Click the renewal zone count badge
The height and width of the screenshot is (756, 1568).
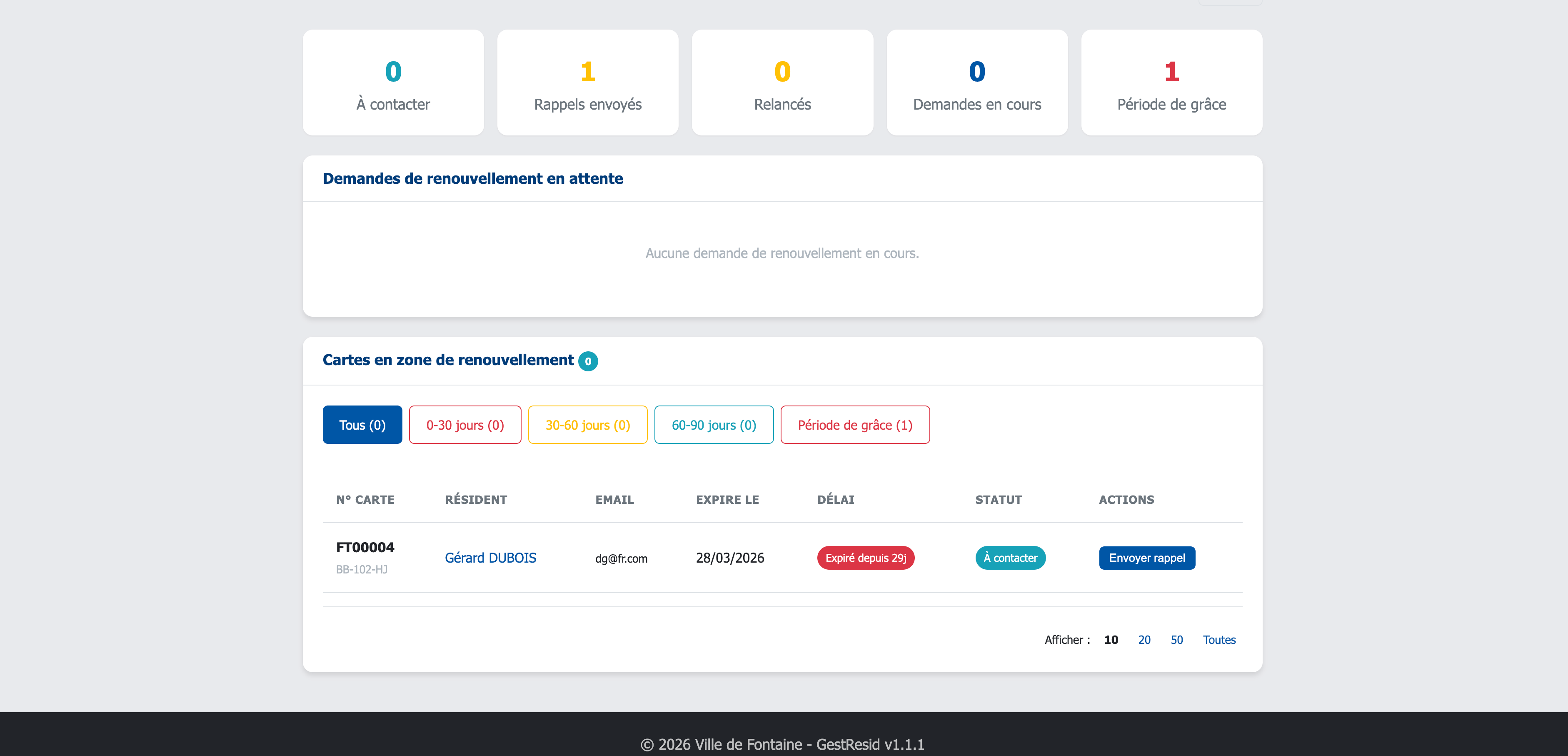pyautogui.click(x=587, y=361)
